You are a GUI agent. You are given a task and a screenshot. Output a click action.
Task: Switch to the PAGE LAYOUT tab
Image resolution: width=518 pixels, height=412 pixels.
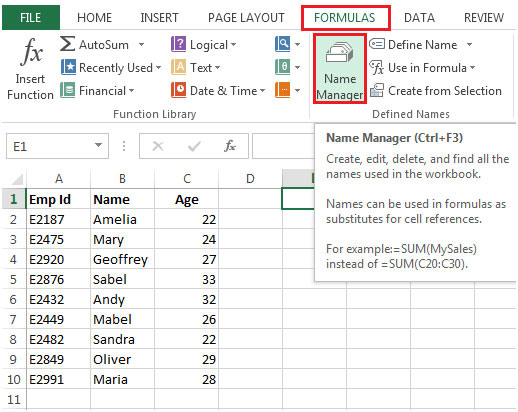(246, 17)
